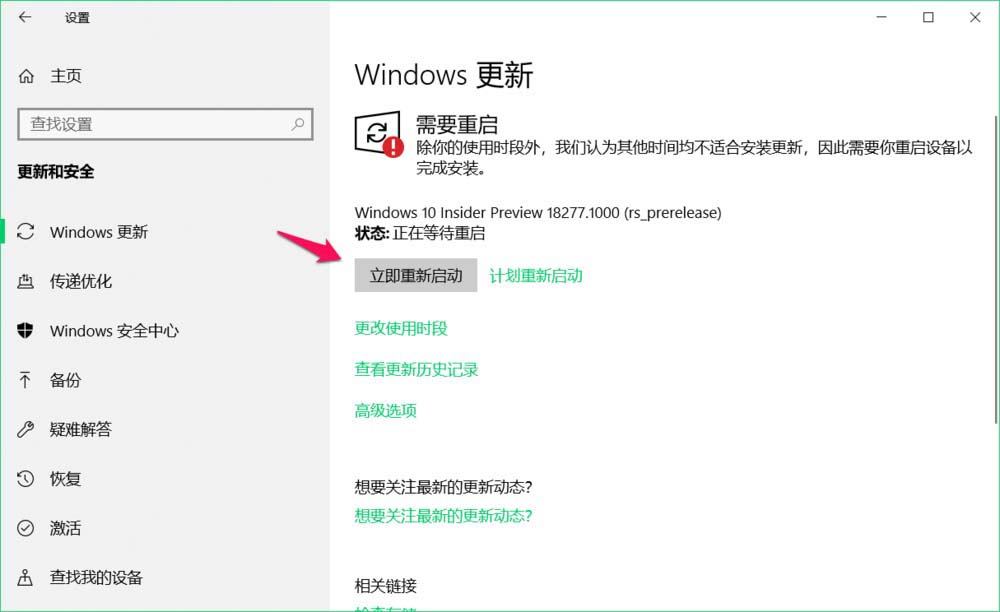Viewport: 1000px width, 612px height.
Task: Click the back arrow in the title bar
Action: 25,17
